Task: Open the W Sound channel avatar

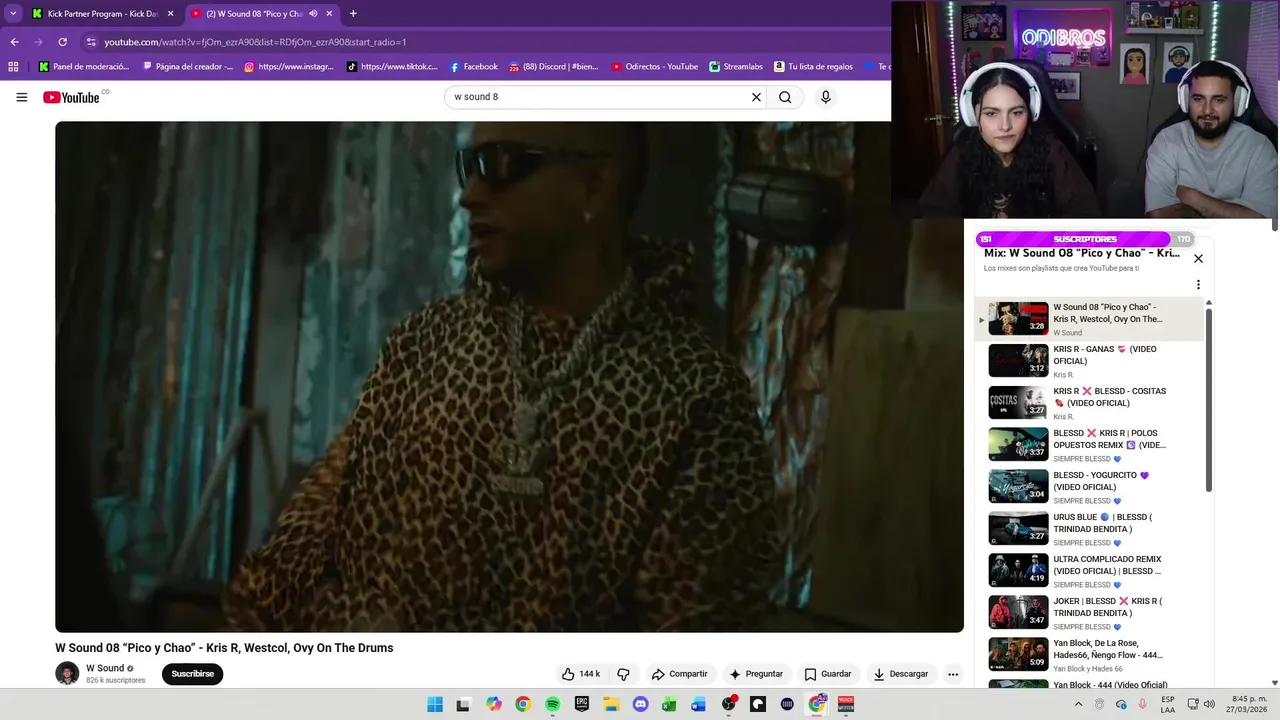Action: (67, 673)
